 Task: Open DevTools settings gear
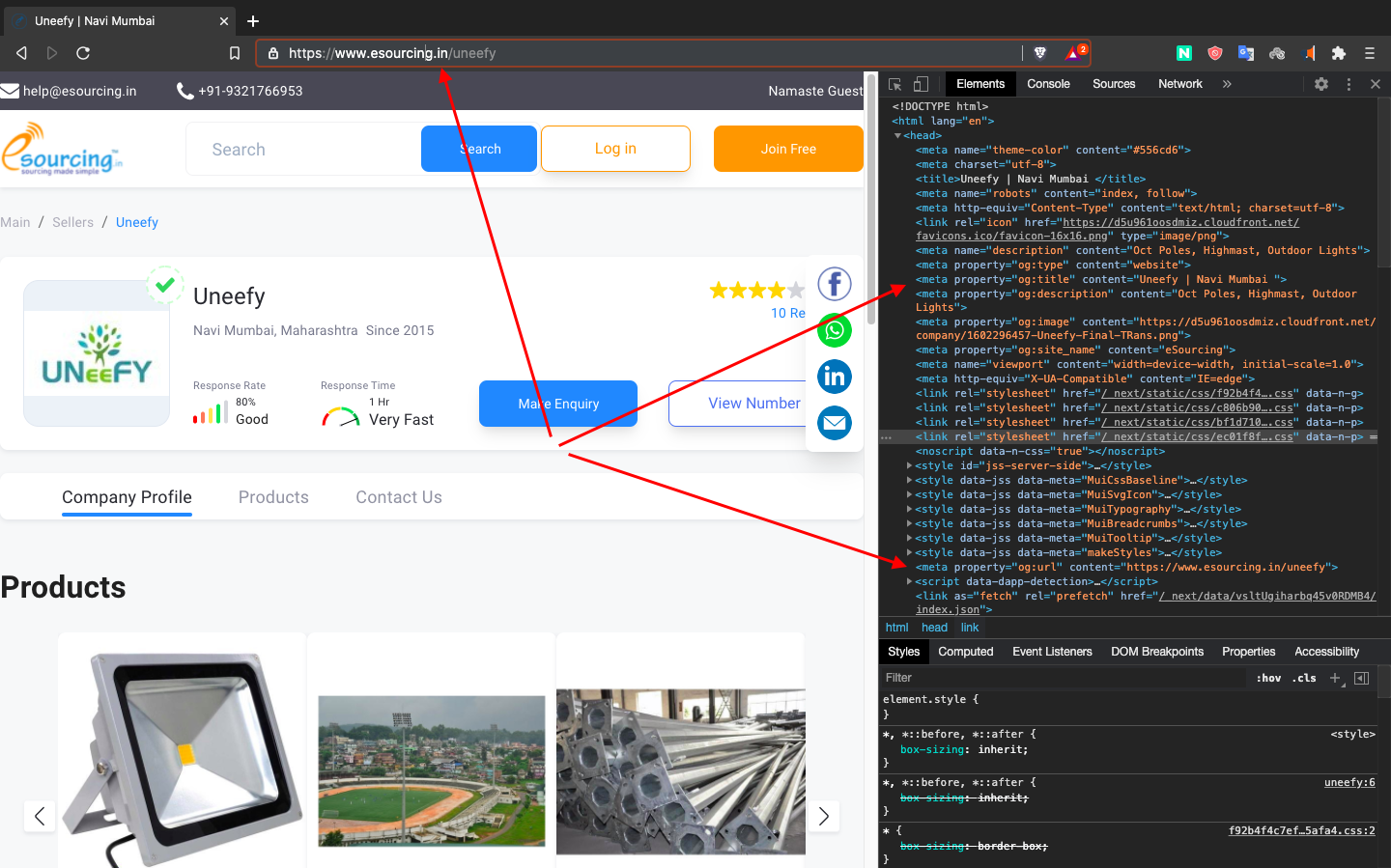(1321, 84)
